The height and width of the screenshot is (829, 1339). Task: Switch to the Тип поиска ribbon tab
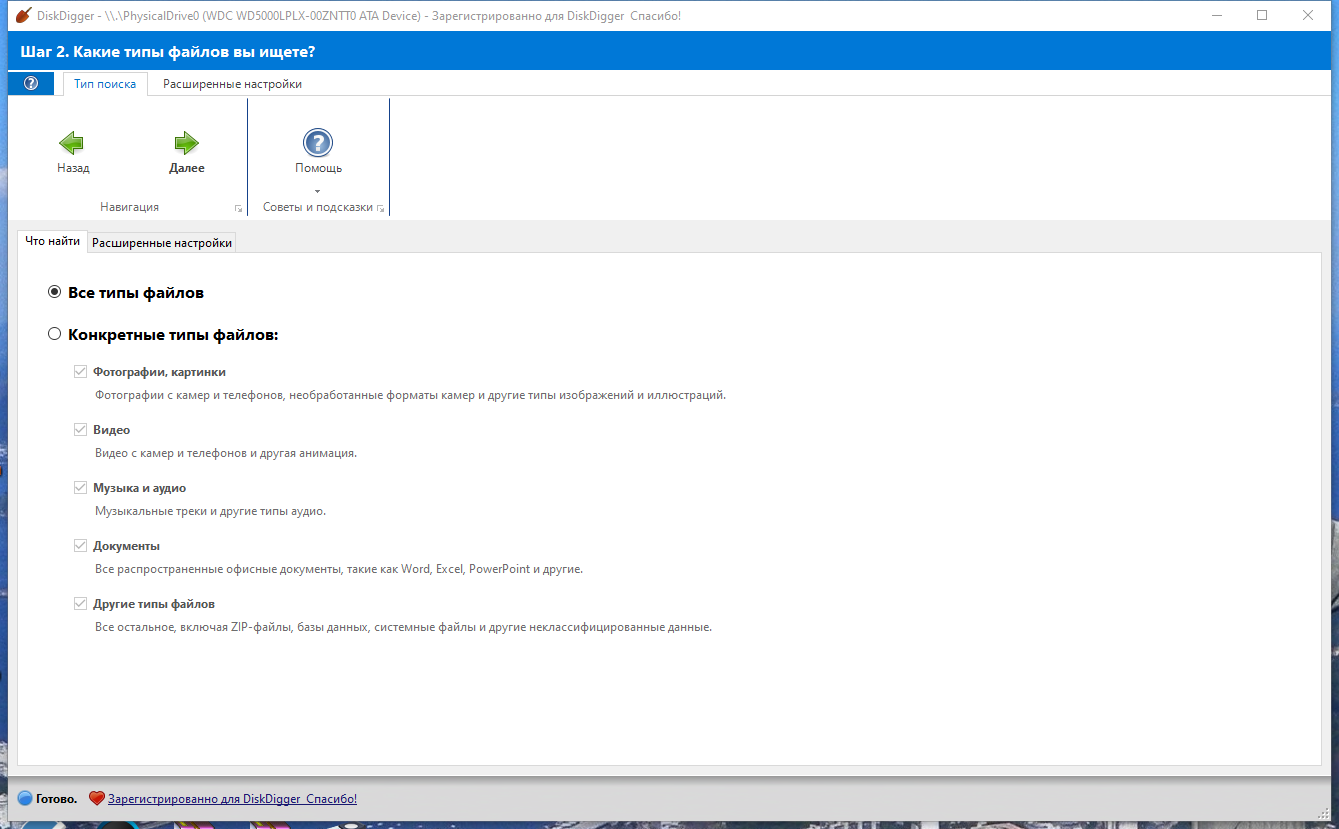(x=105, y=84)
